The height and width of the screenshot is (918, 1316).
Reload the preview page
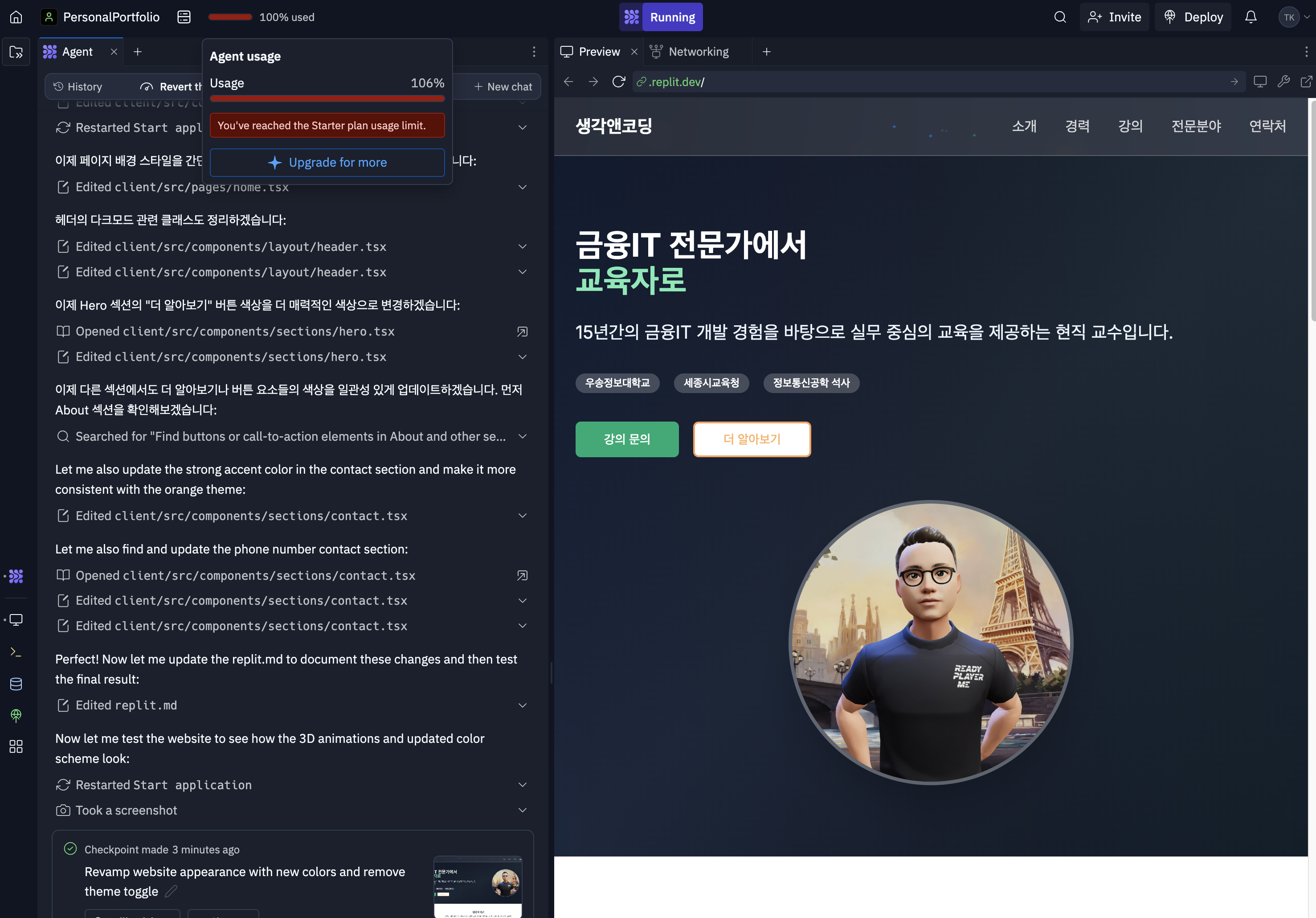click(x=618, y=82)
